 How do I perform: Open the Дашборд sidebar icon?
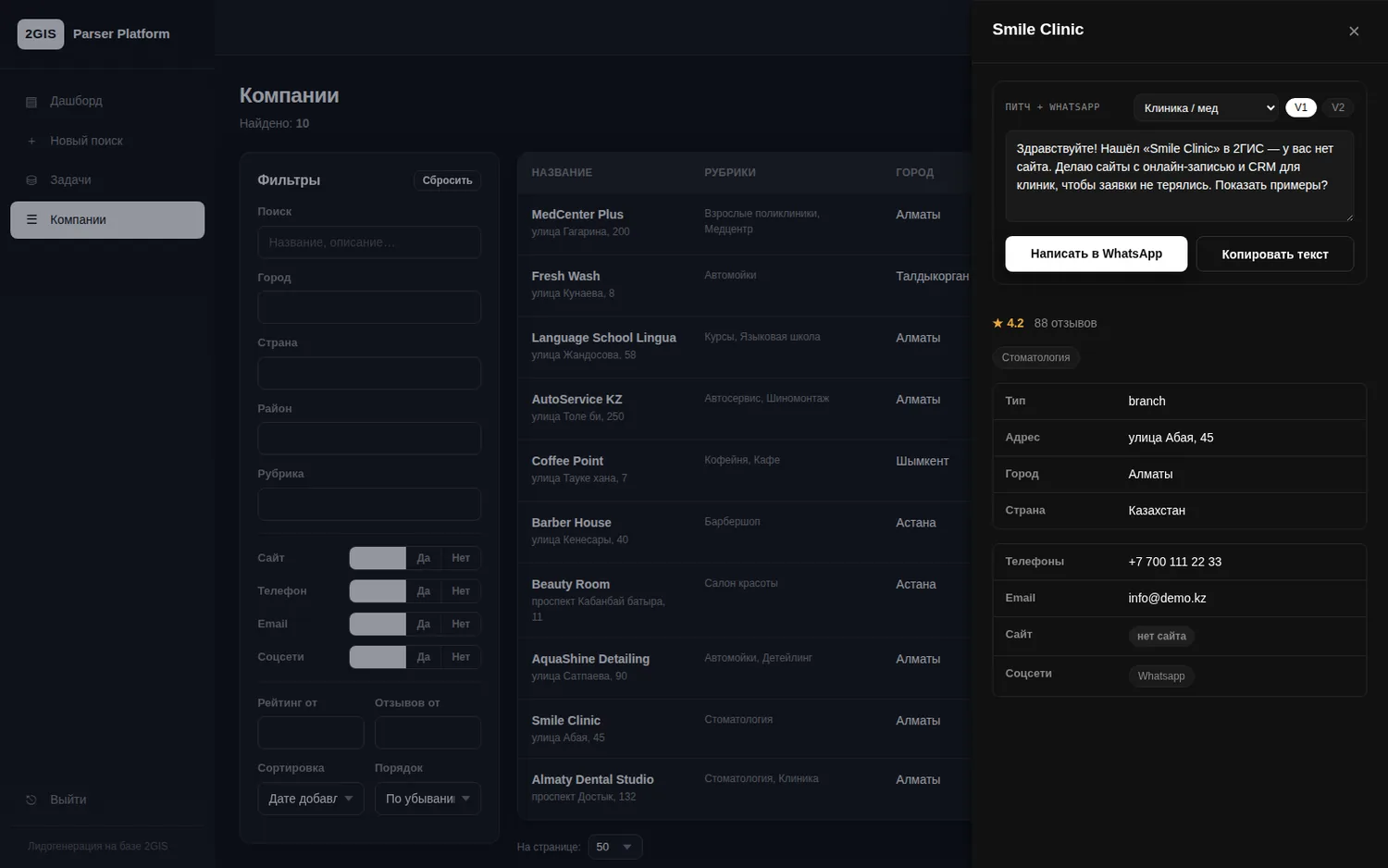coord(31,102)
